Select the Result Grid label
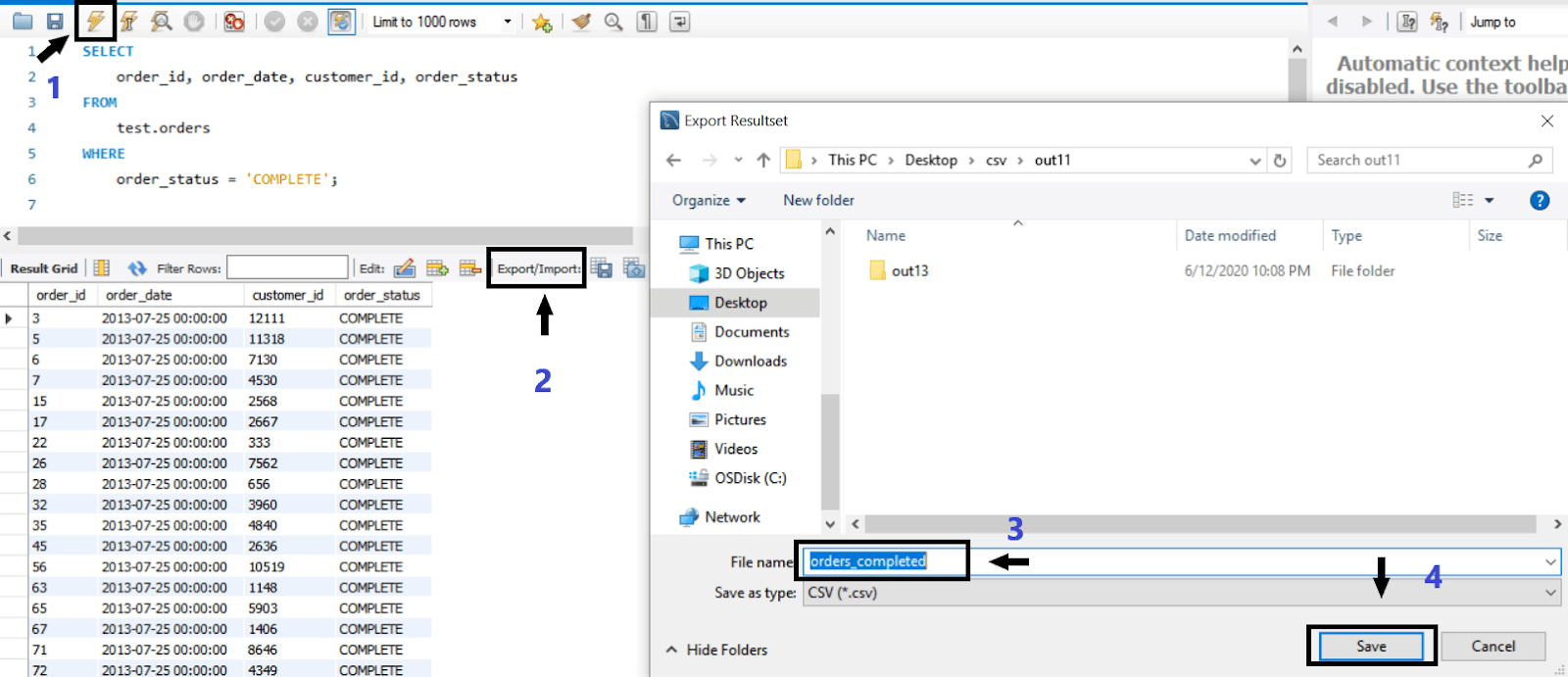Screen dimensions: 1568x677 click(44, 268)
